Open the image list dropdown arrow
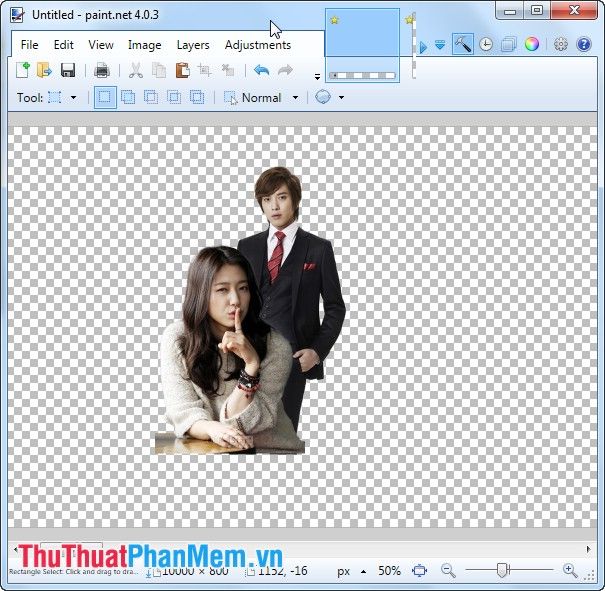The width and height of the screenshot is (605, 591). [440, 45]
